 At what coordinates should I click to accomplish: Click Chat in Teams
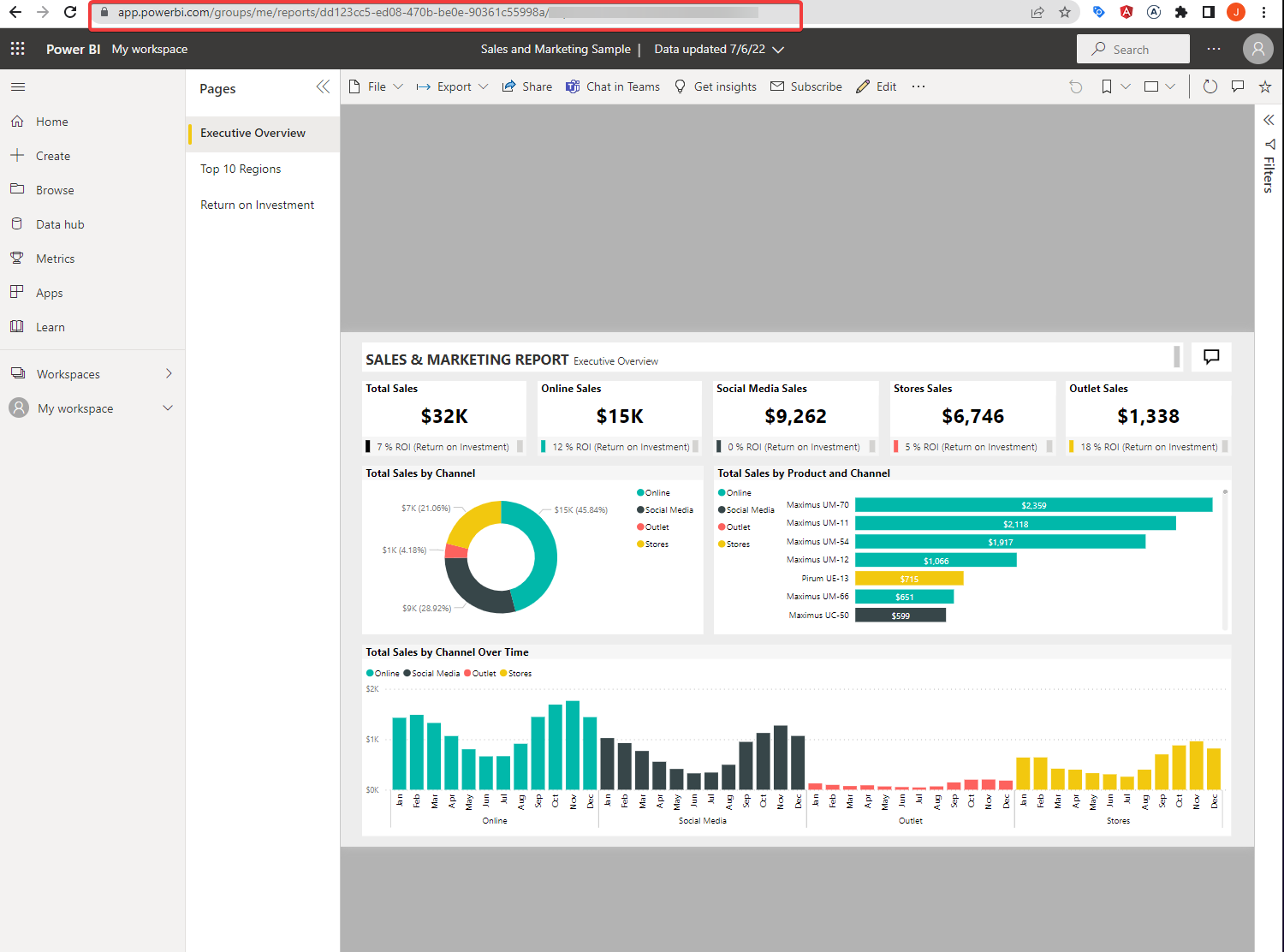[613, 86]
